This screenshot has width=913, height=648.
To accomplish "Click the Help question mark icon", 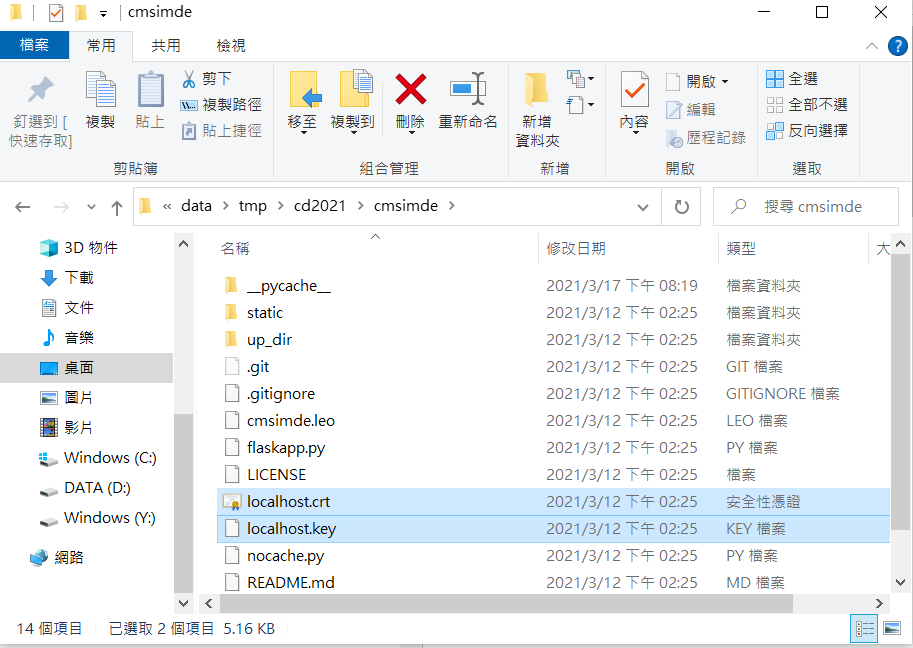I will 897,46.
